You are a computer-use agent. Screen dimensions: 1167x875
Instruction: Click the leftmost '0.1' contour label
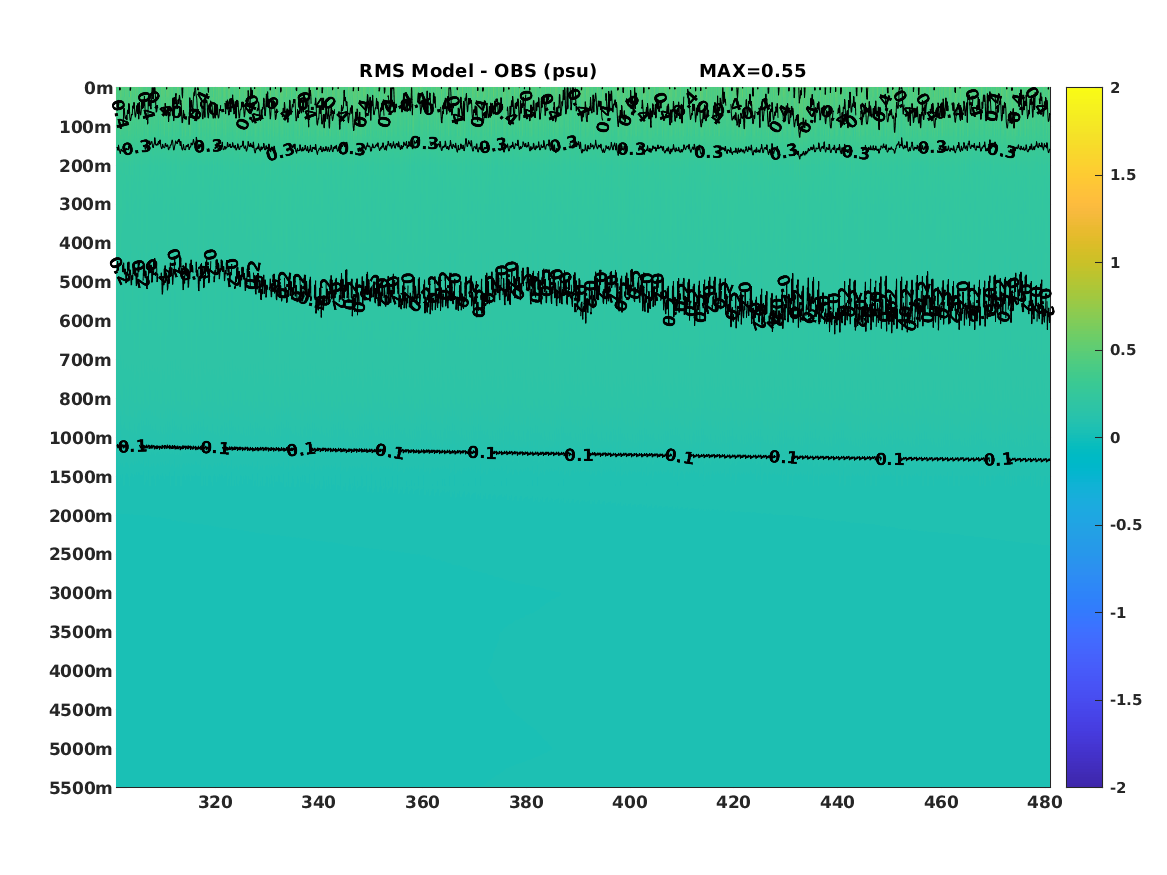132,446
